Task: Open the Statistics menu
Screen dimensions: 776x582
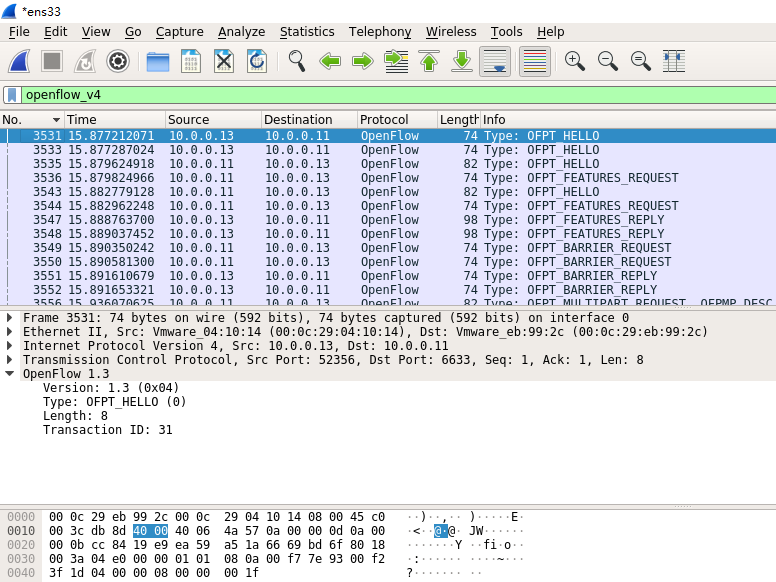Action: pyautogui.click(x=307, y=32)
